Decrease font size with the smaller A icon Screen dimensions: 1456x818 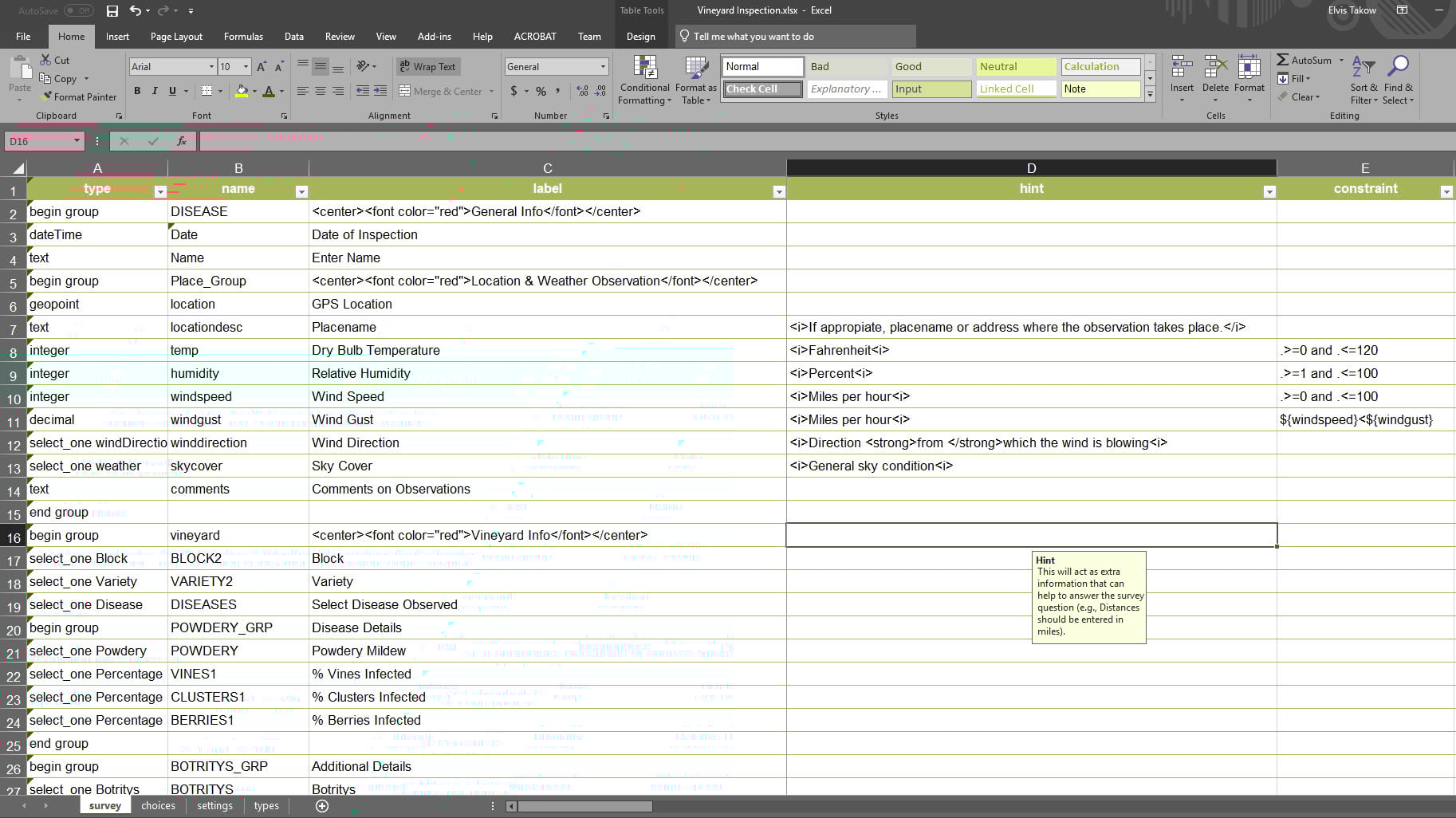(278, 67)
